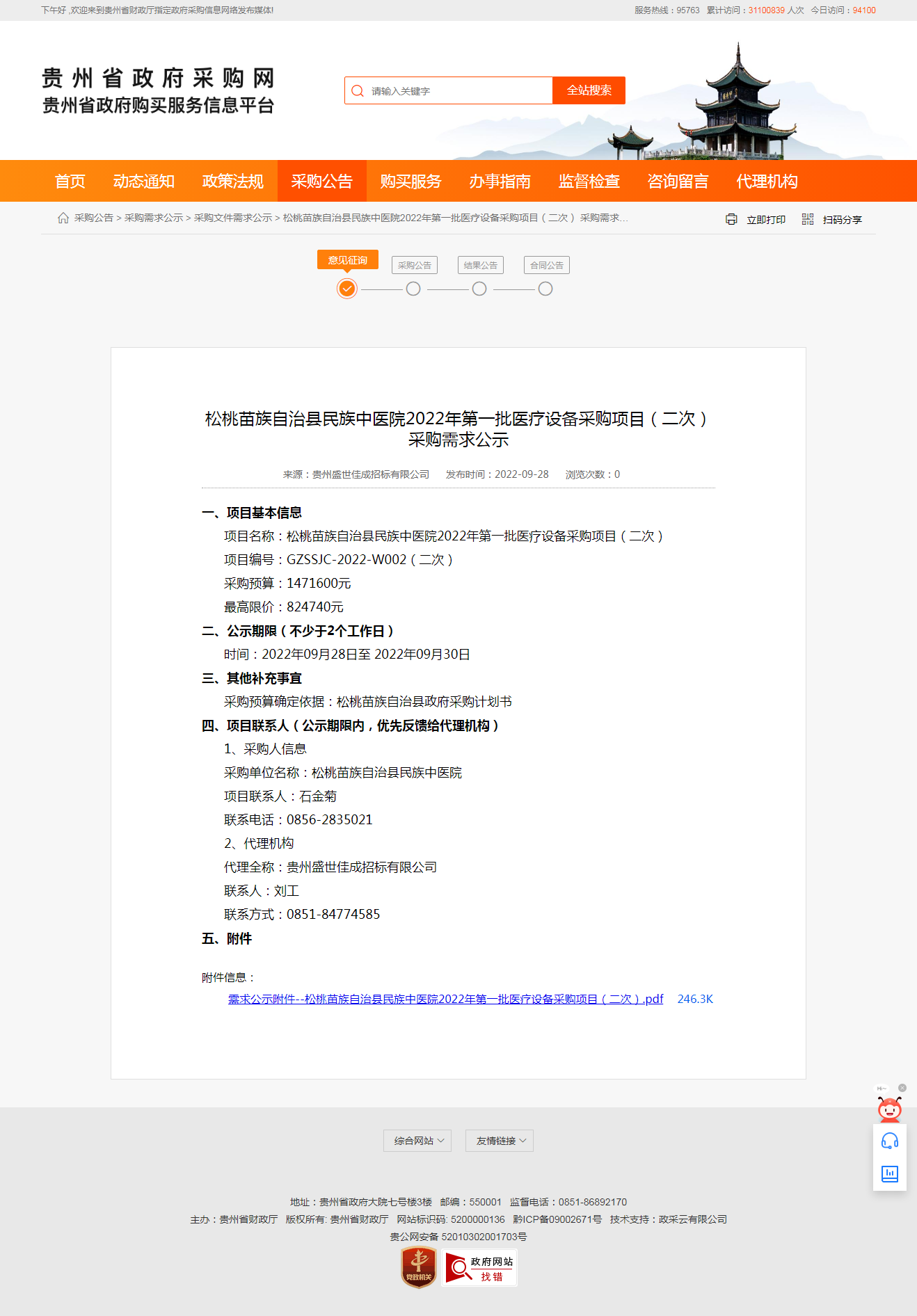
Task: Click the 浏览次数：0 text
Action: coord(593,474)
